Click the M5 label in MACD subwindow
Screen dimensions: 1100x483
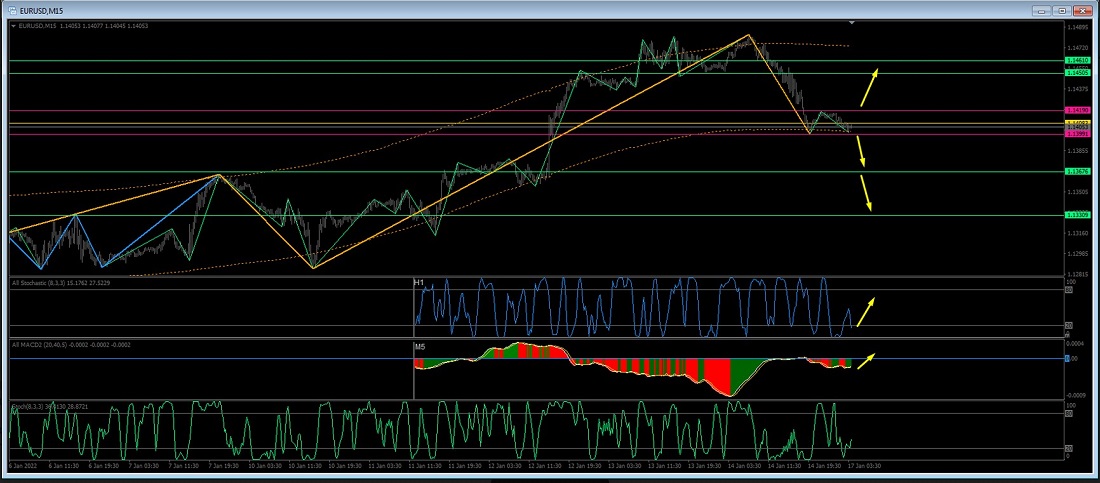click(x=420, y=346)
